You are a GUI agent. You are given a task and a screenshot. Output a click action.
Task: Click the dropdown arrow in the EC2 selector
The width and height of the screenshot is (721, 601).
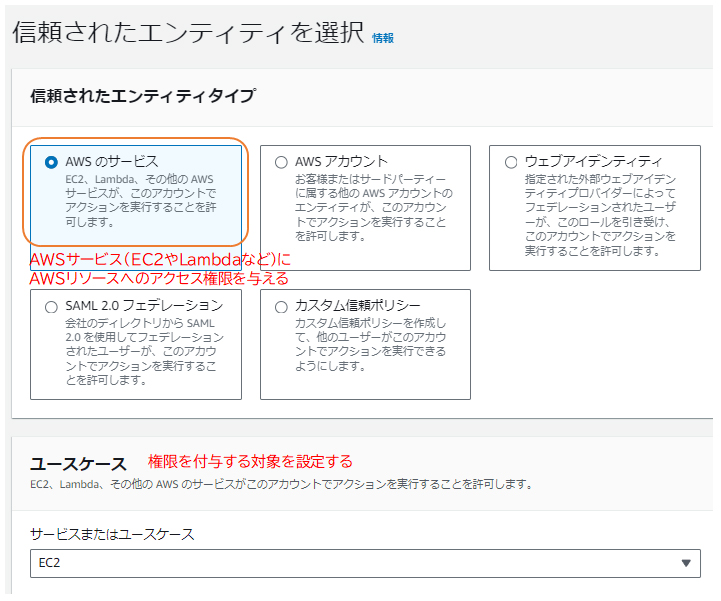685,563
